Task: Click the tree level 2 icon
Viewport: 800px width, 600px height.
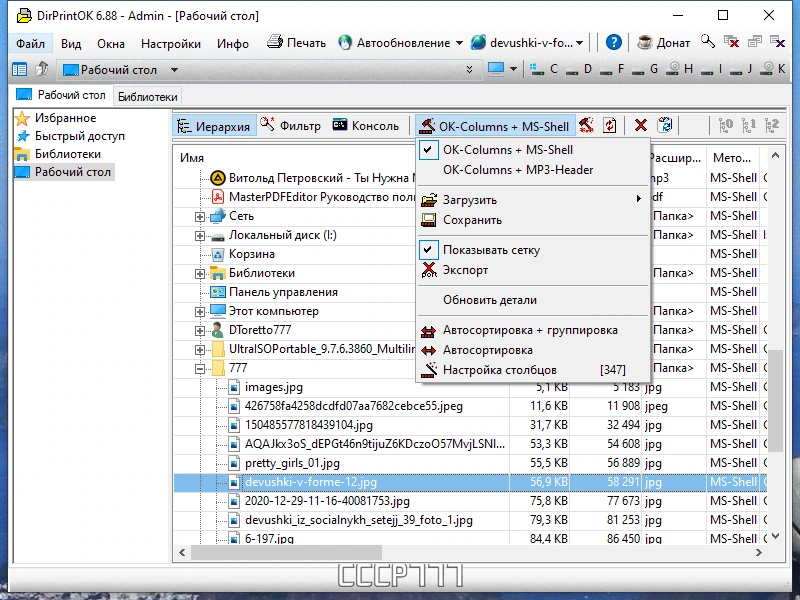Action: point(771,126)
